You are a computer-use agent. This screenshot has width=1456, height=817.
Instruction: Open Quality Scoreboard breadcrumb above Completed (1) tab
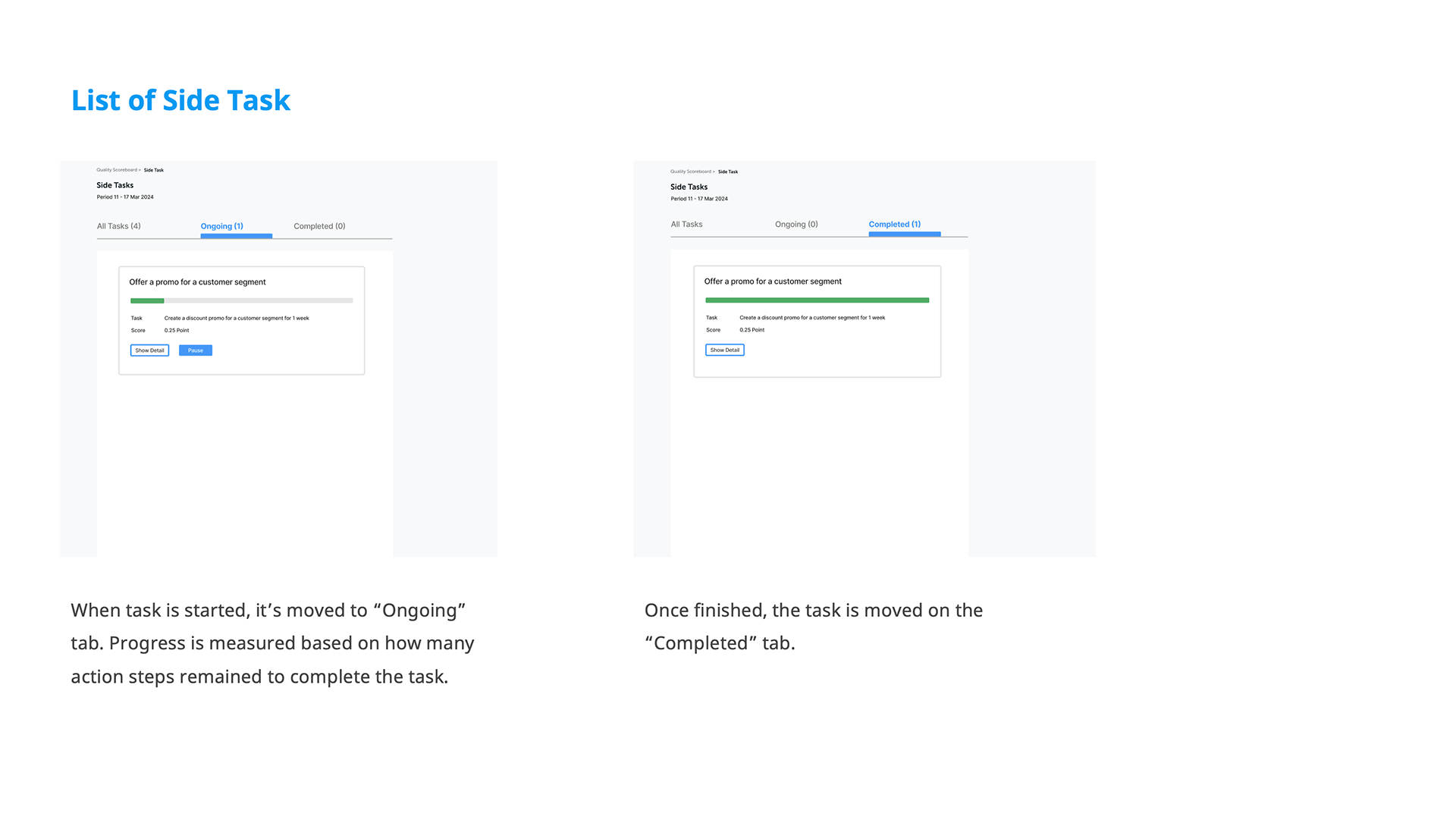pos(691,171)
